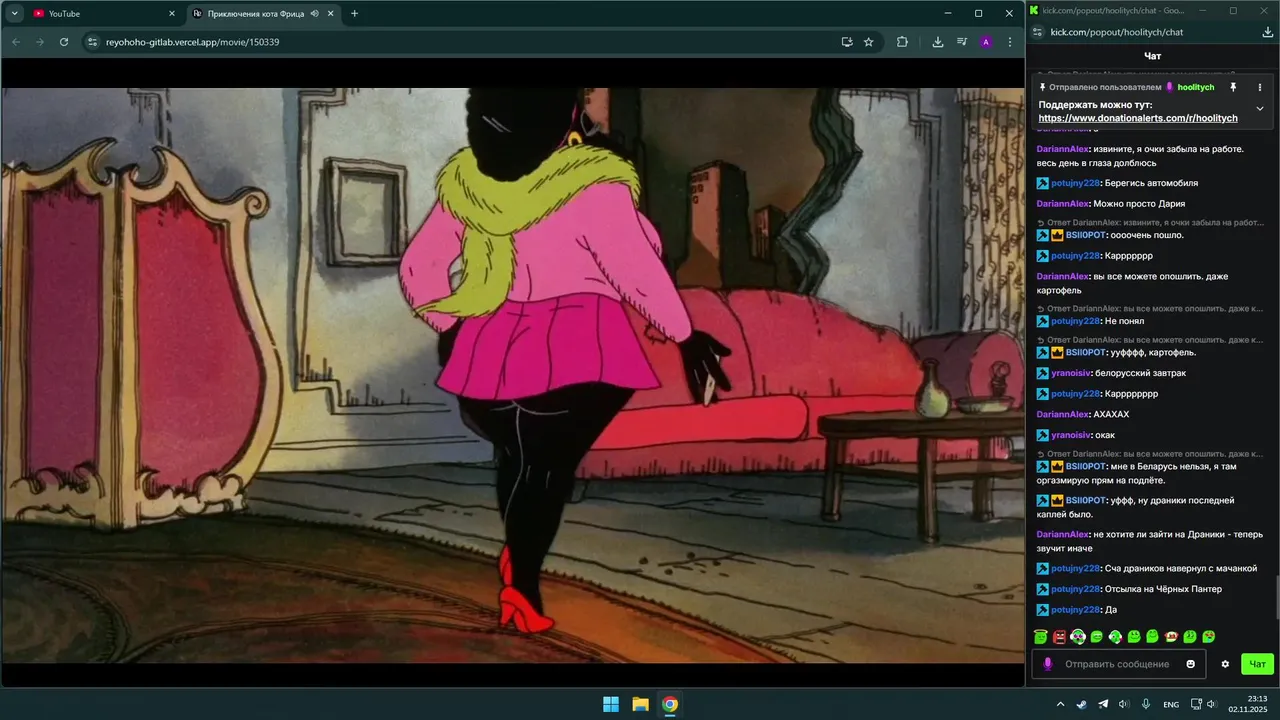Screen dimensions: 1280x720
Task: Open site settings icon in Kick chat window
Action: click(1038, 32)
